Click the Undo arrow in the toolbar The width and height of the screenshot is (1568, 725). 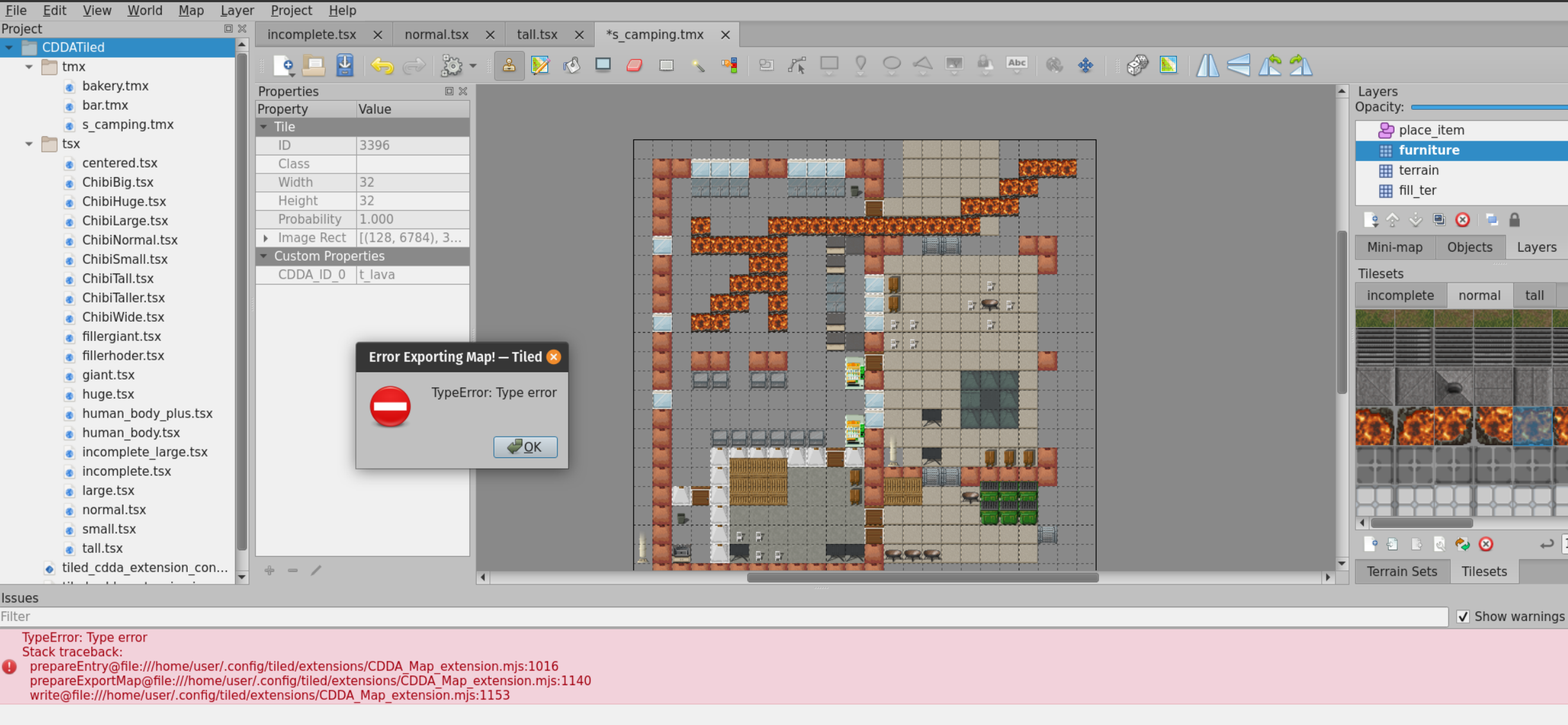click(x=383, y=65)
